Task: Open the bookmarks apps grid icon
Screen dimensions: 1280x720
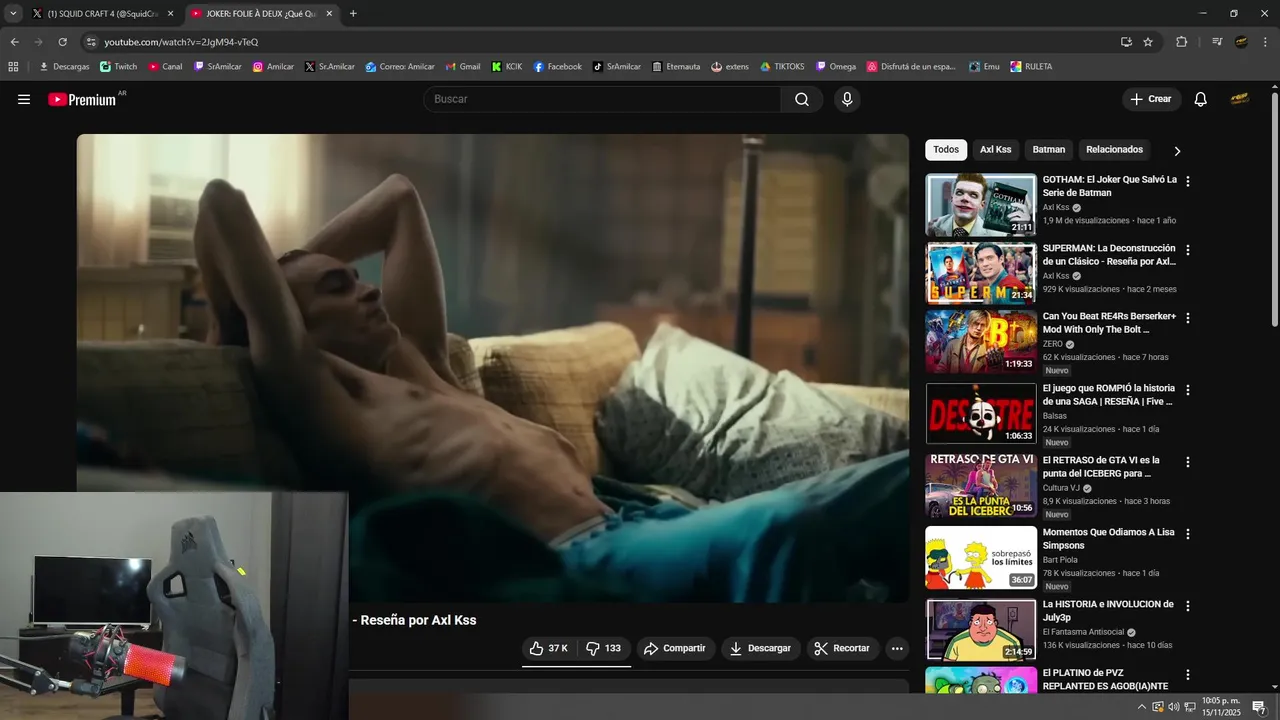Action: pos(13,67)
